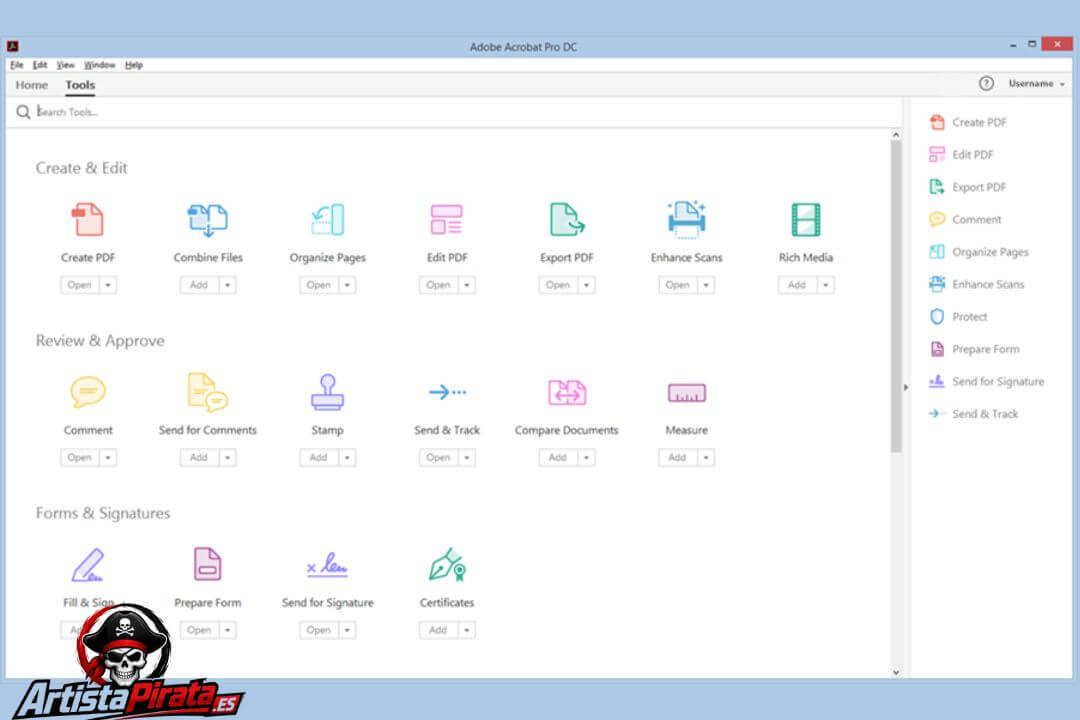Select Prepare Form in the right sidebar
Viewport: 1080px width, 720px height.
pyautogui.click(x=974, y=349)
